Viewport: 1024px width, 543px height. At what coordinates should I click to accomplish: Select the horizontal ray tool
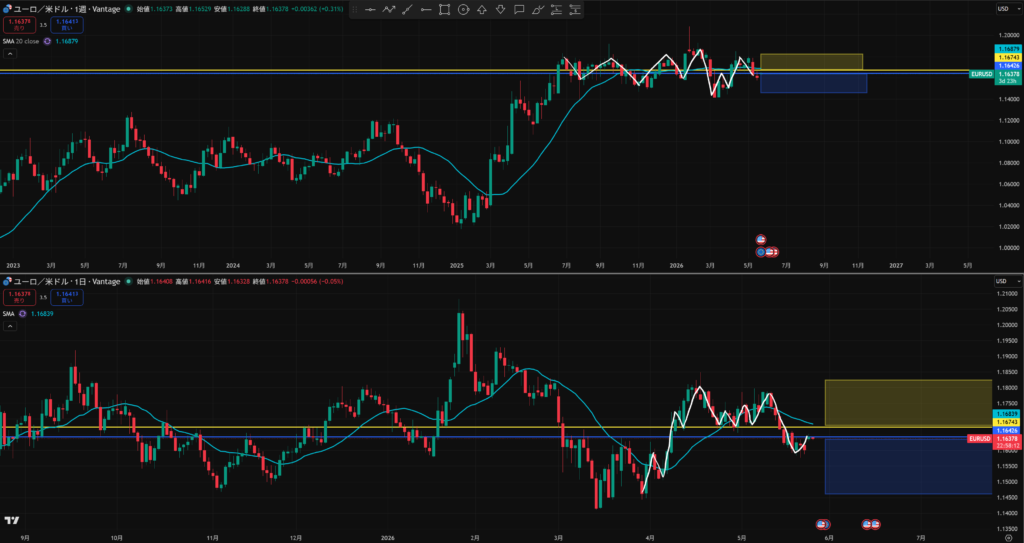pyautogui.click(x=426, y=10)
